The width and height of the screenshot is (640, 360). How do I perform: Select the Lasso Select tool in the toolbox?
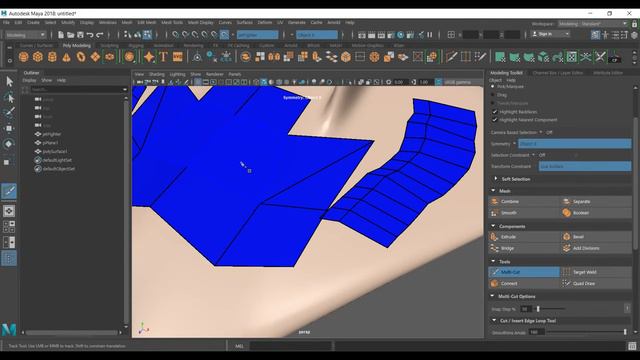[9, 98]
